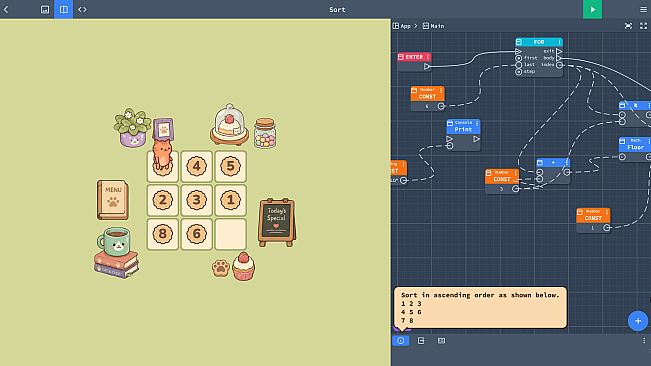Click the cookie tile numbered 5
The width and height of the screenshot is (651, 366).
click(x=230, y=166)
